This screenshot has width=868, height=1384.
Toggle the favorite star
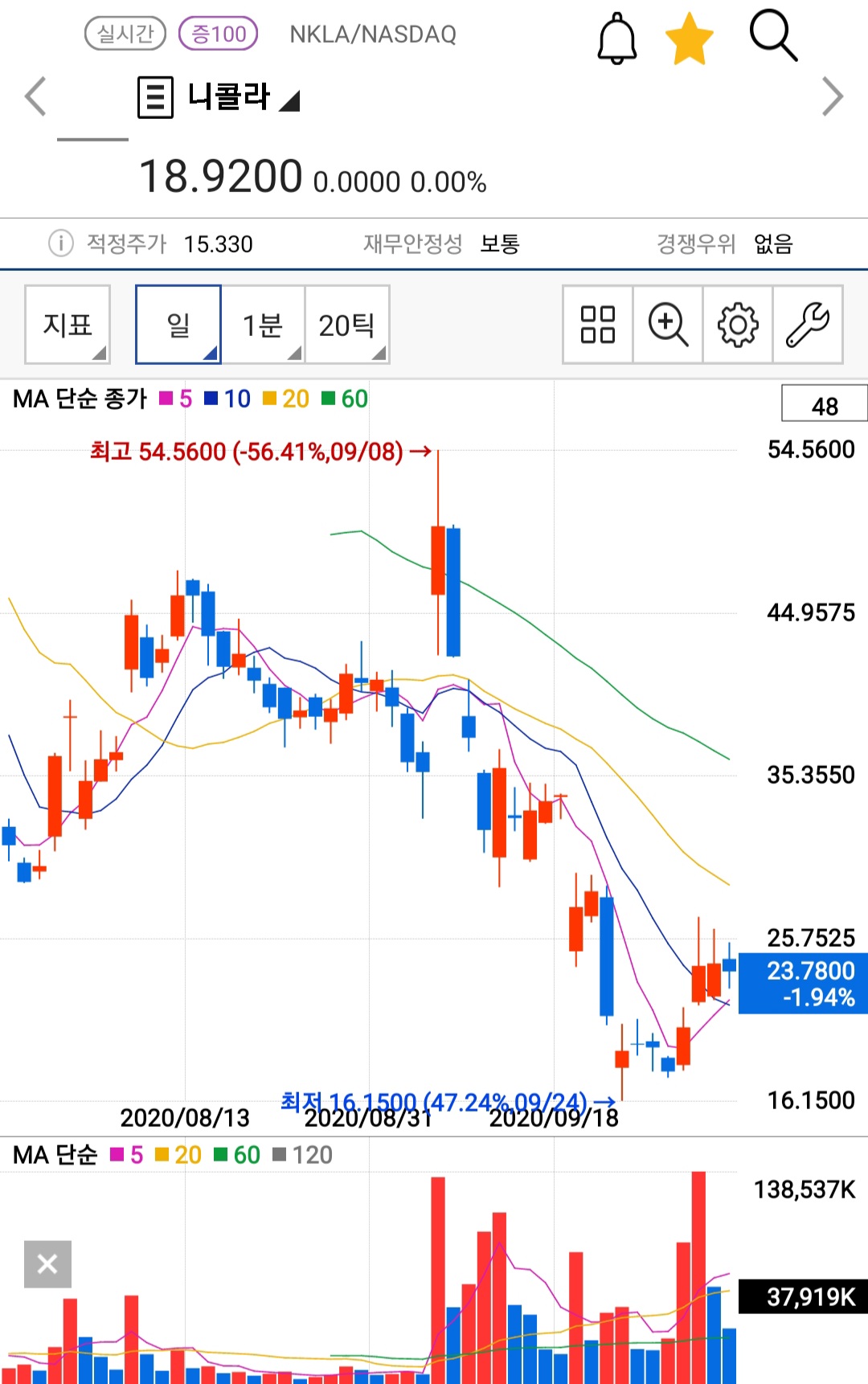click(690, 39)
